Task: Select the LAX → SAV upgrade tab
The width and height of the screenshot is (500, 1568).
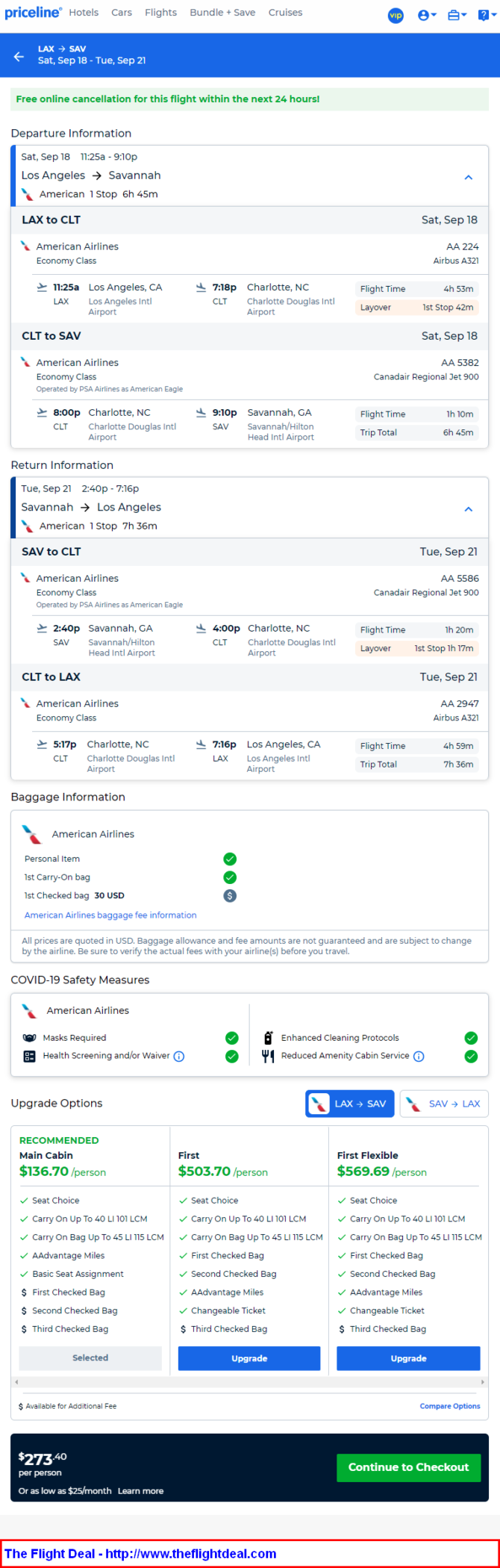Action: [x=350, y=1104]
